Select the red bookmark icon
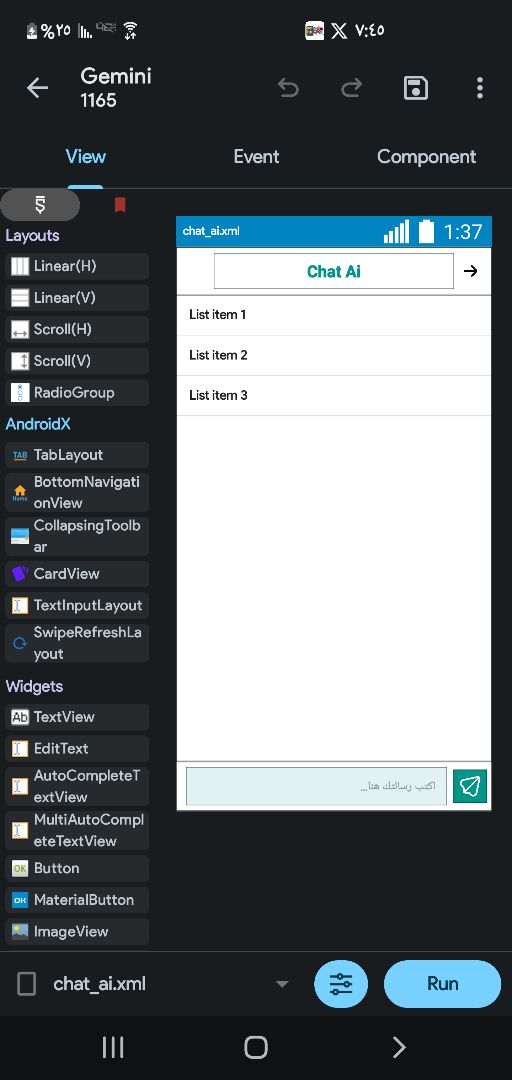This screenshot has width=512, height=1080. point(120,205)
